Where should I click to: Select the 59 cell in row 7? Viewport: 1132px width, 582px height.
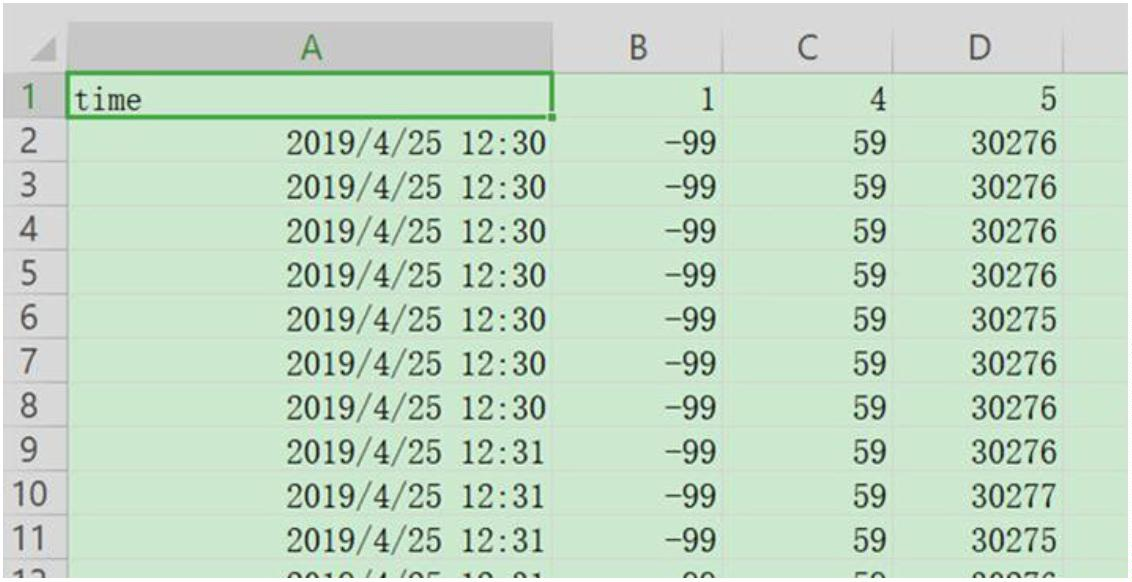869,364
